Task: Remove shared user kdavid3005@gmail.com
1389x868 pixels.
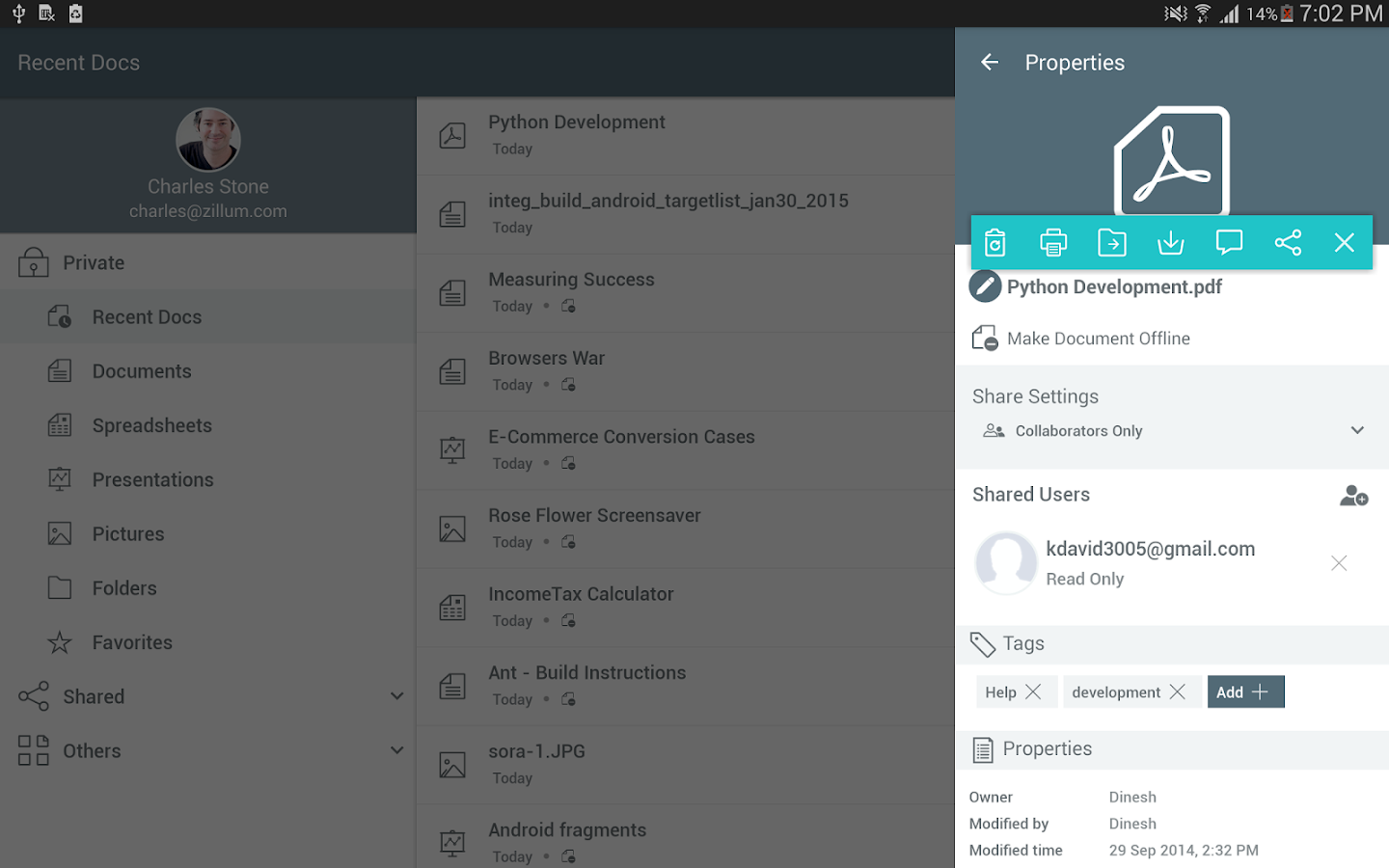Action: coord(1339,563)
